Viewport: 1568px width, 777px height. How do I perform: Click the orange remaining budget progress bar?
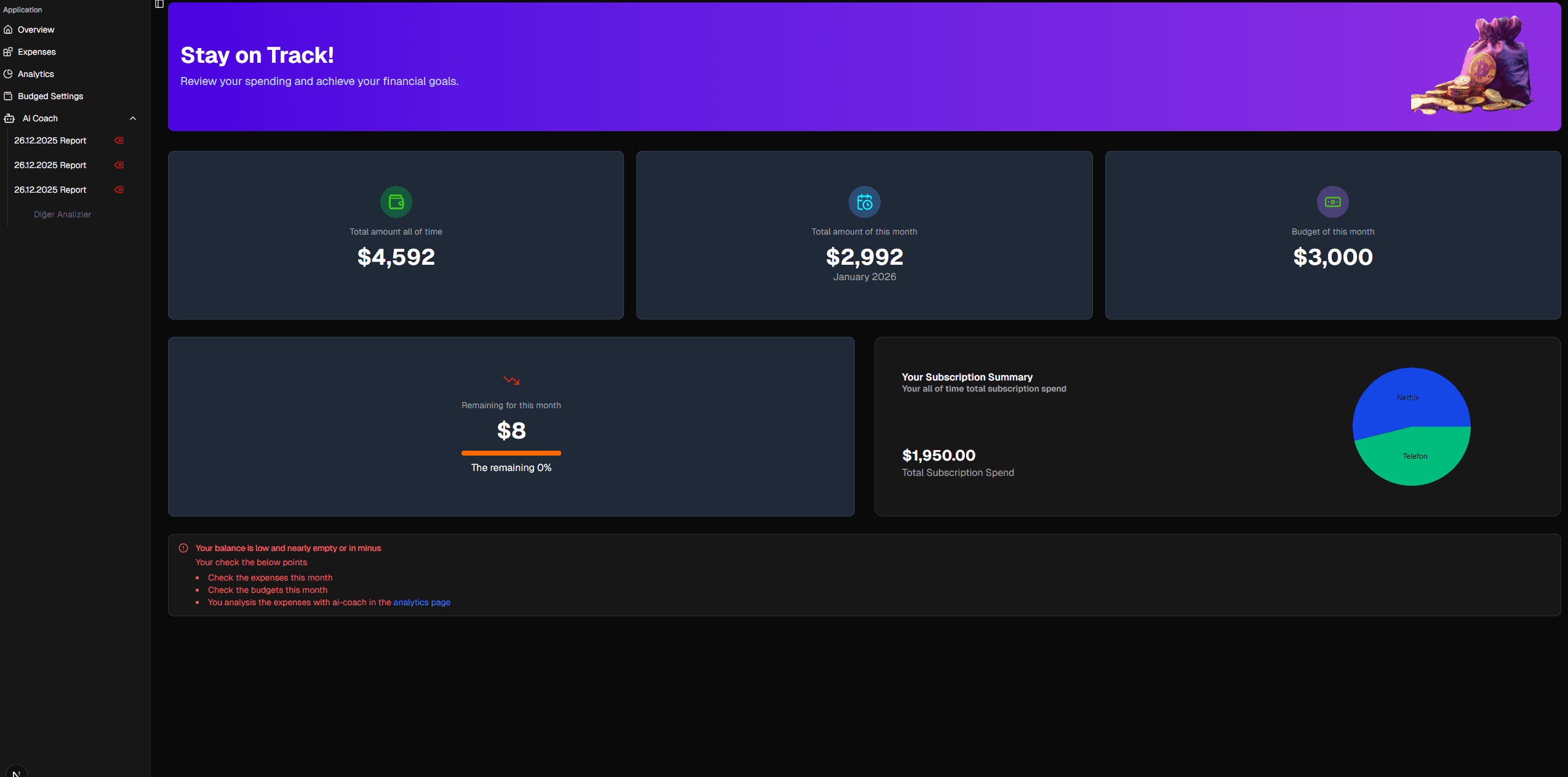pyautogui.click(x=511, y=453)
